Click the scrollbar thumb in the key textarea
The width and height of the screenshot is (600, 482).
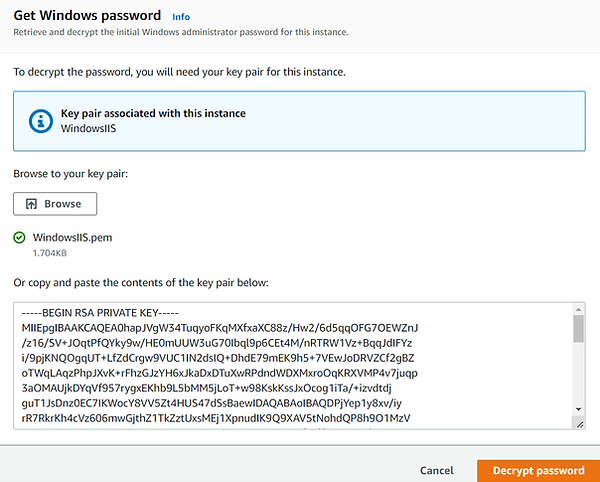coord(578,329)
